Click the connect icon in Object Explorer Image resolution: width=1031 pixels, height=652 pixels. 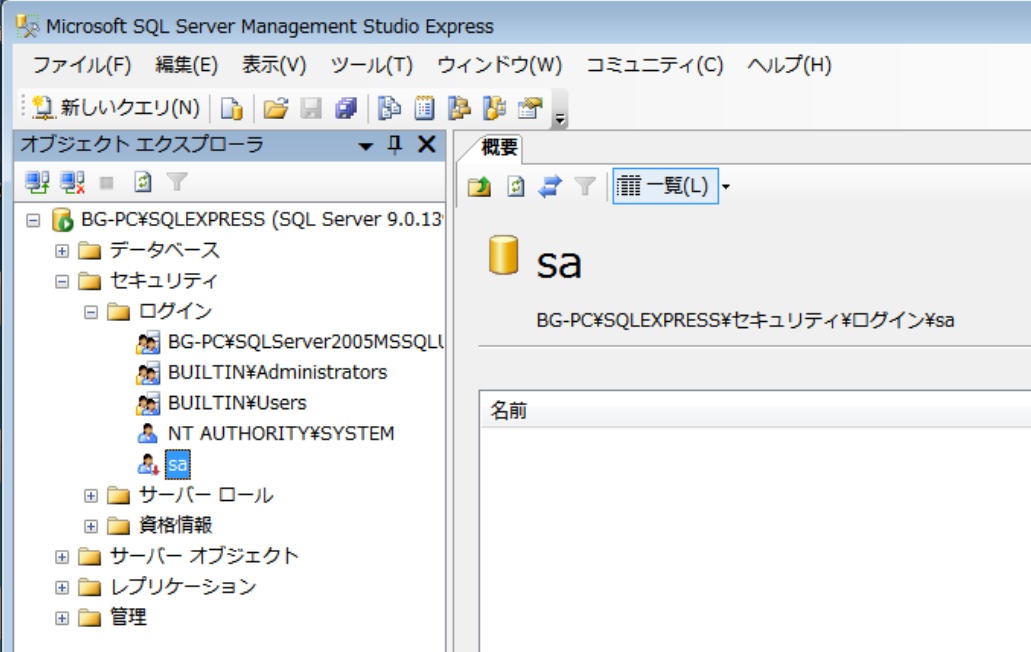point(37,182)
